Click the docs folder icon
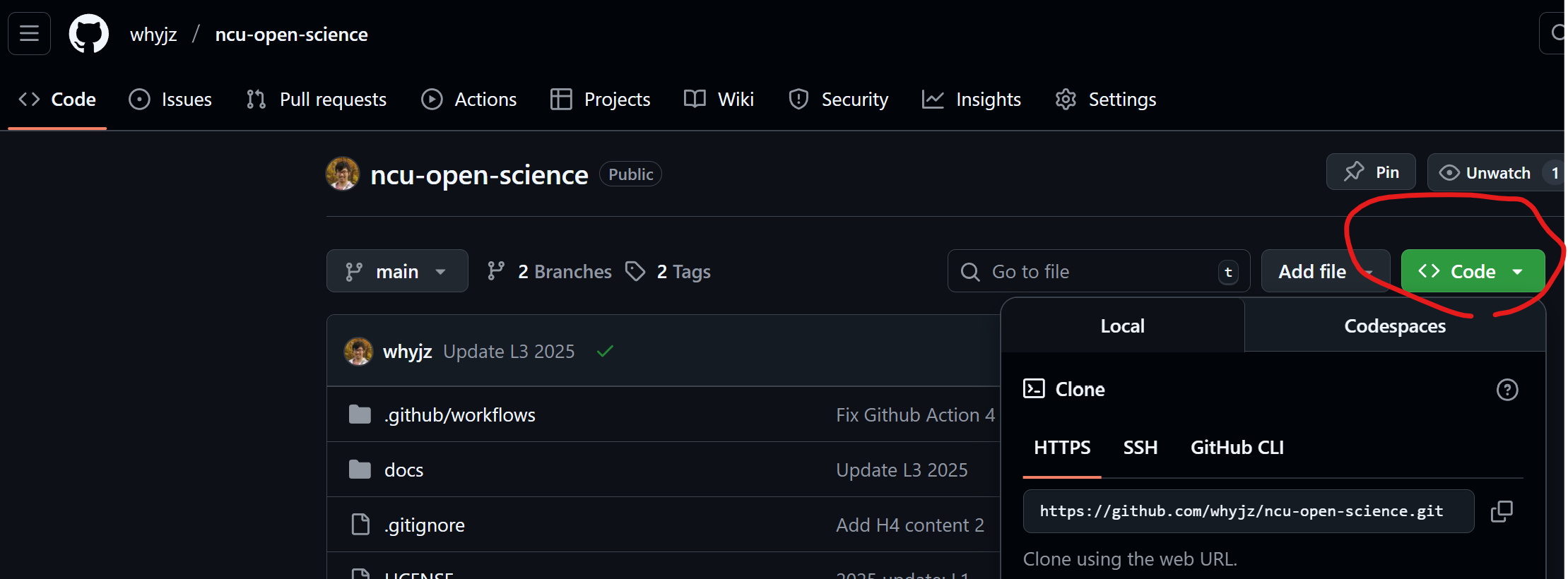Image resolution: width=1568 pixels, height=579 pixels. coord(360,469)
